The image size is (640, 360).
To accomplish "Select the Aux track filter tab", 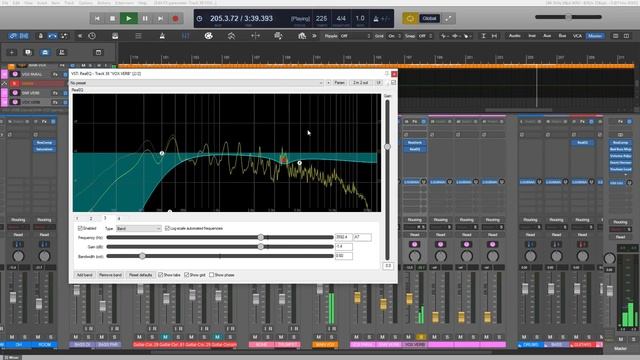I will point(547,36).
